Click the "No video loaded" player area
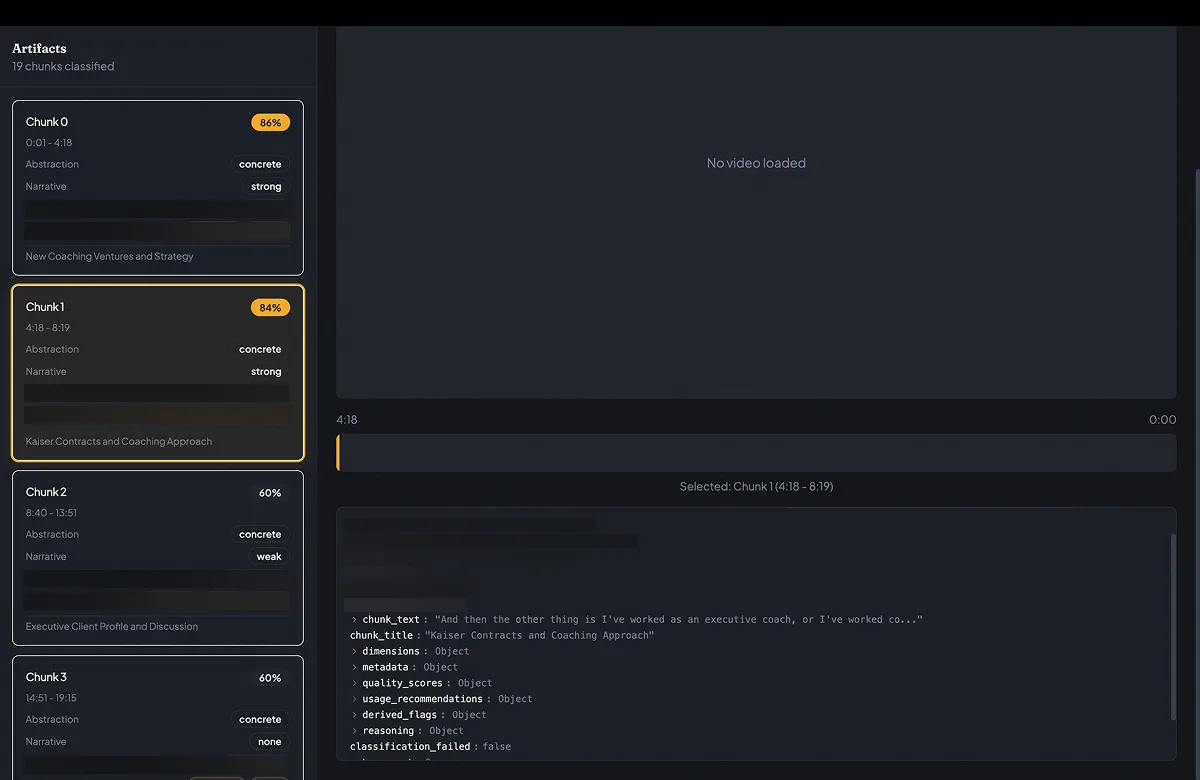 point(756,213)
